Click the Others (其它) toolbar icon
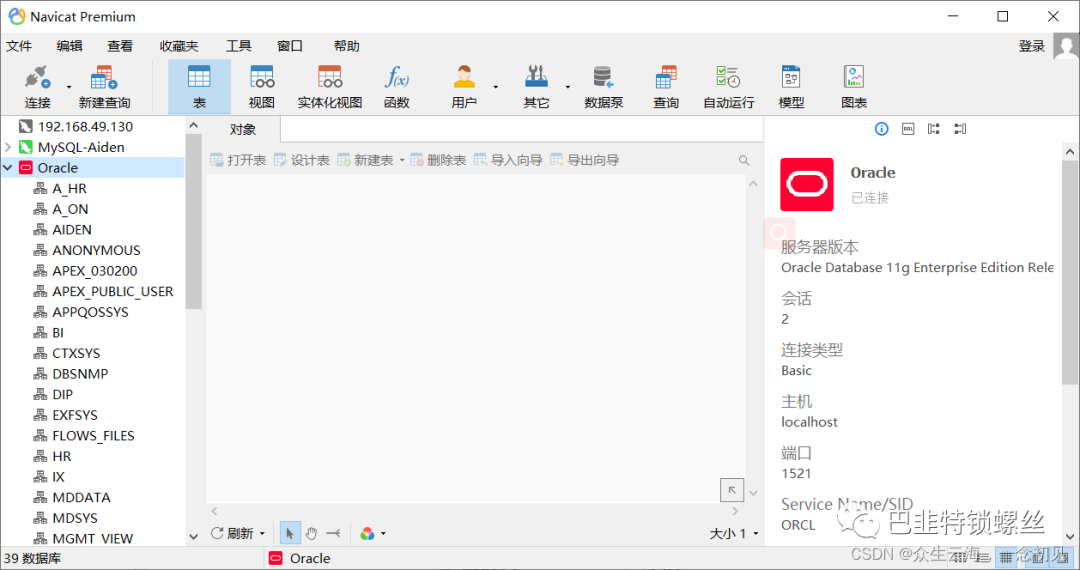Image resolution: width=1080 pixels, height=570 pixels. [536, 87]
